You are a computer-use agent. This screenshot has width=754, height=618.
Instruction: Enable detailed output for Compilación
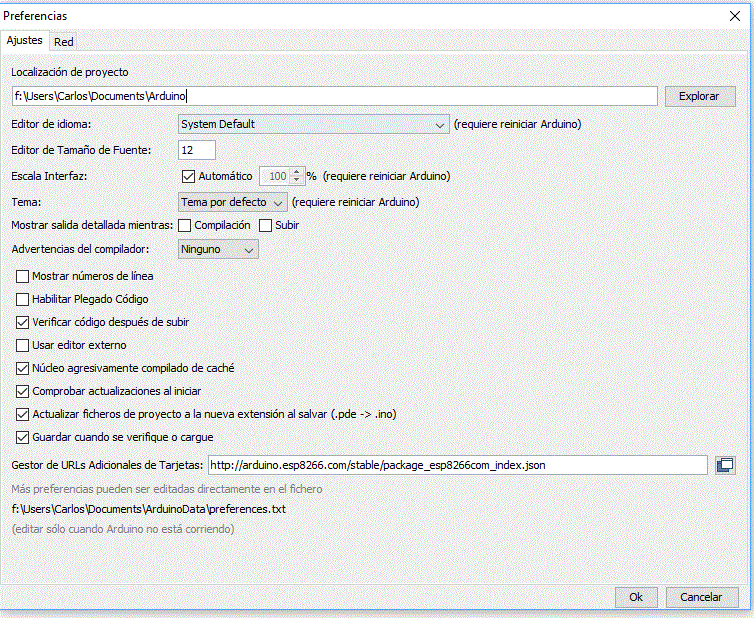coord(184,226)
